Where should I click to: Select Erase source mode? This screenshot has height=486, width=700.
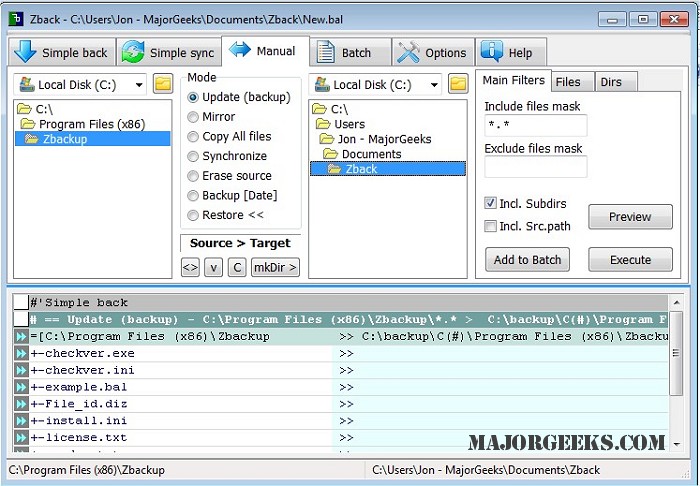pos(192,175)
